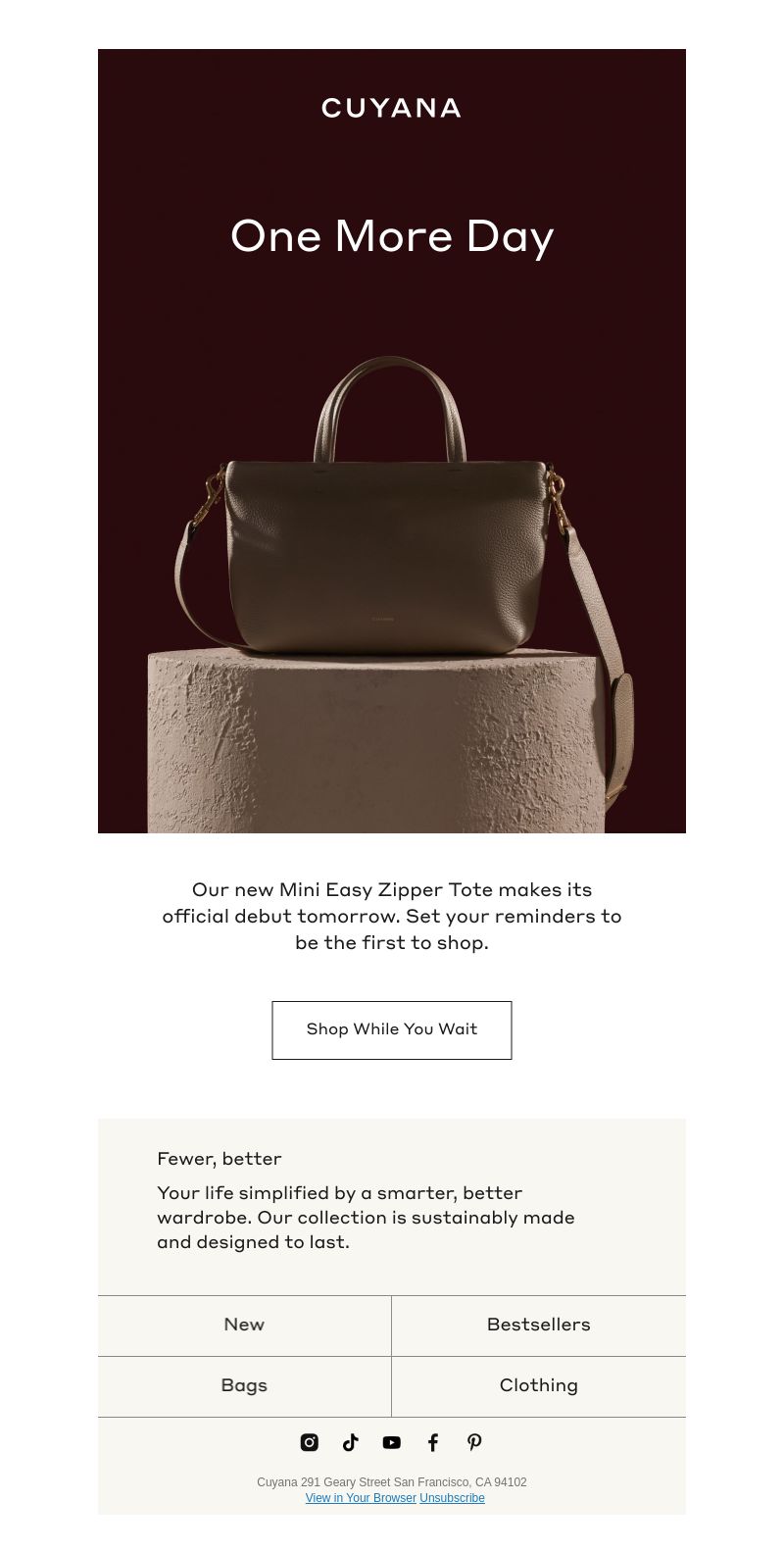This screenshot has height=1552, width=784.
Task: Follow the View in Your Browser link
Action: (361, 1498)
